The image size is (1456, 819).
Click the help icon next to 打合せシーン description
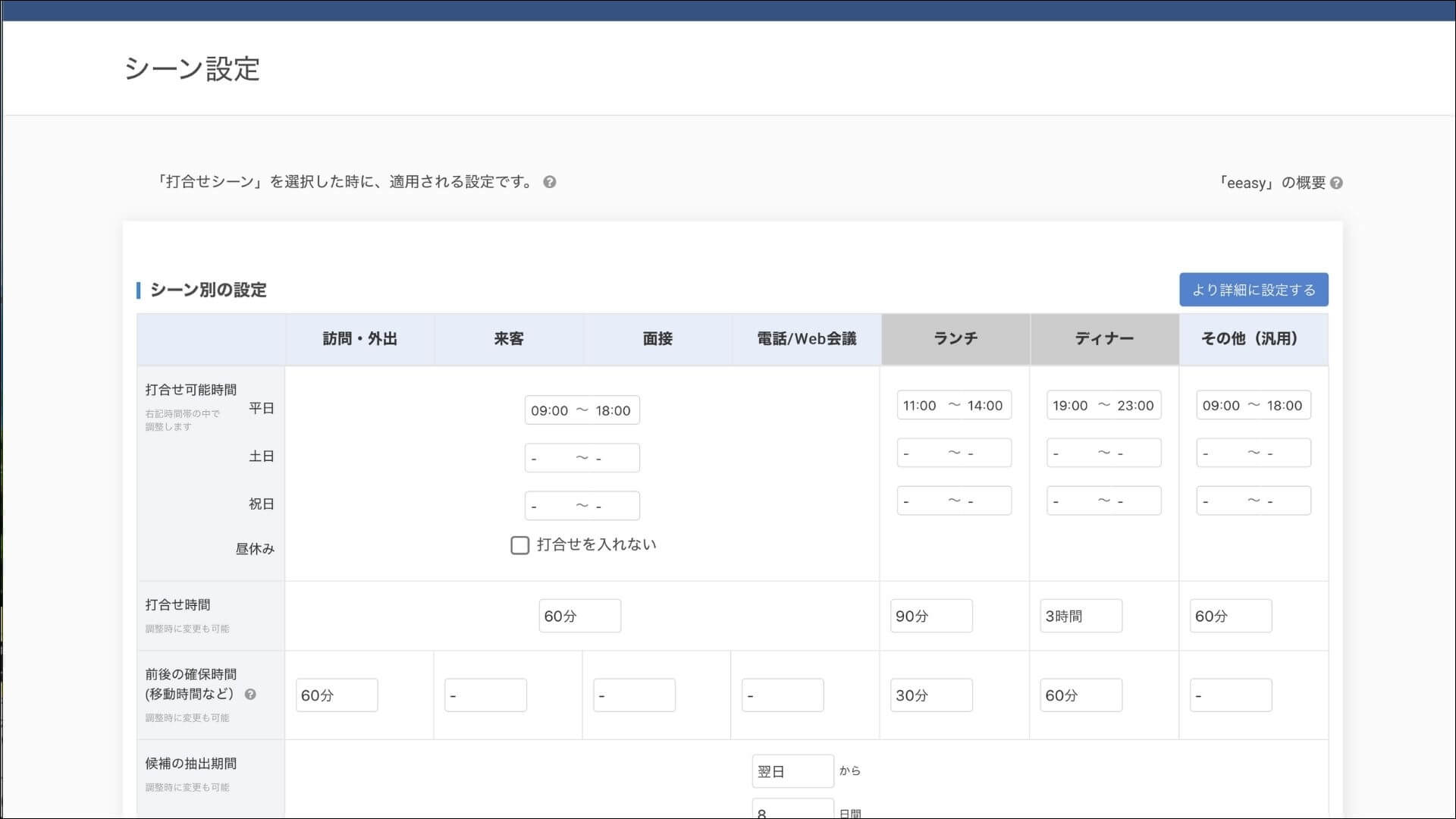tap(551, 182)
